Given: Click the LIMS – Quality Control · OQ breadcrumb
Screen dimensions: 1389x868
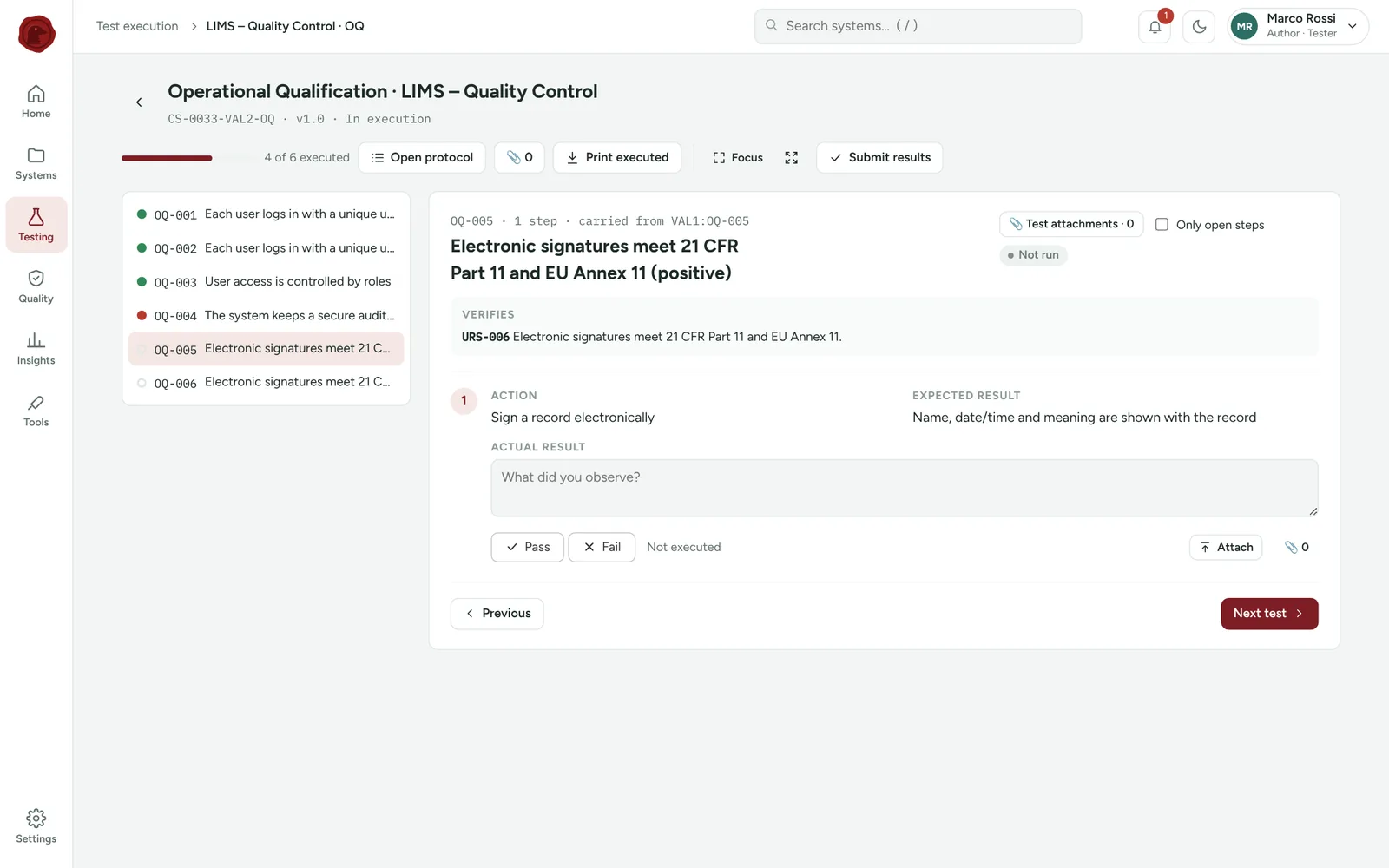Looking at the screenshot, I should click(285, 26).
